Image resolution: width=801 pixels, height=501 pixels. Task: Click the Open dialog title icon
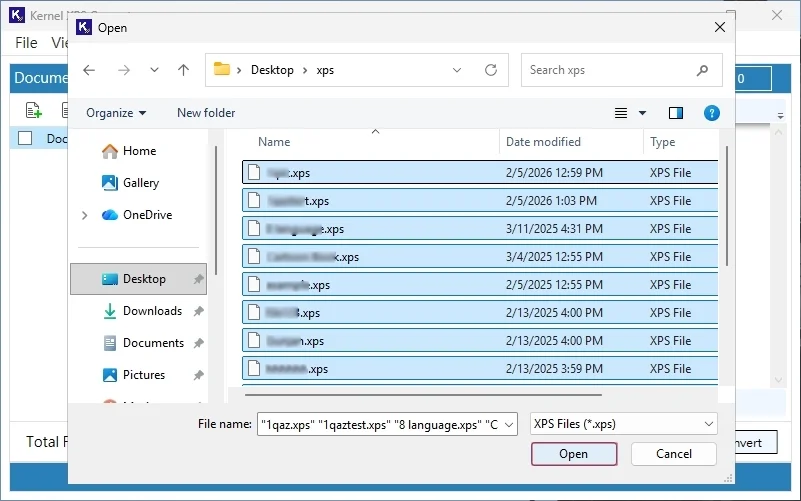pyautogui.click(x=84, y=27)
